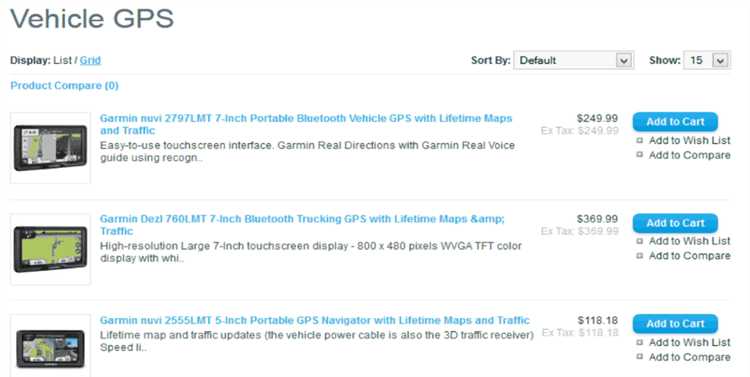Add nuvi 2555LMT to Wish List

coord(689,343)
